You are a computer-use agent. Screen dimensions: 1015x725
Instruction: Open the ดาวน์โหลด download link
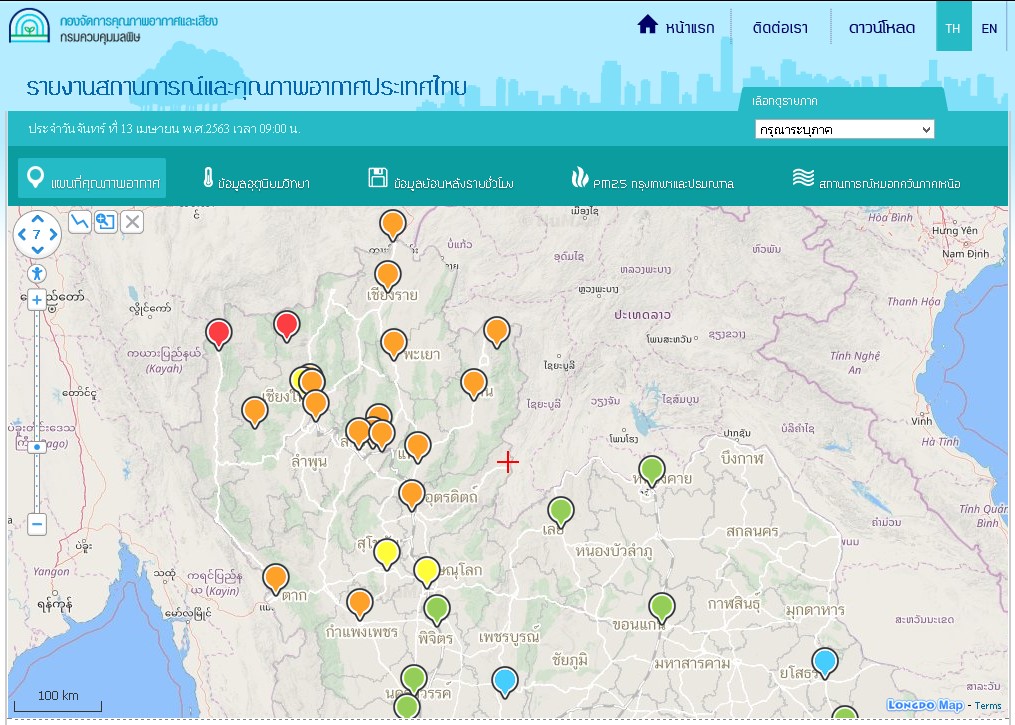881,28
